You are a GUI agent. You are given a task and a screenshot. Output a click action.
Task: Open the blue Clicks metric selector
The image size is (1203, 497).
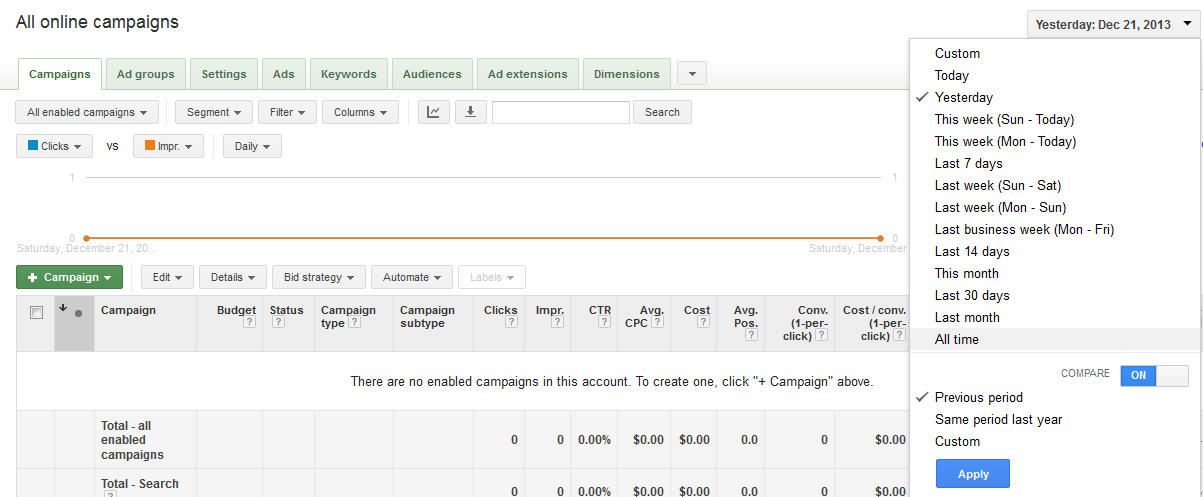click(x=54, y=146)
